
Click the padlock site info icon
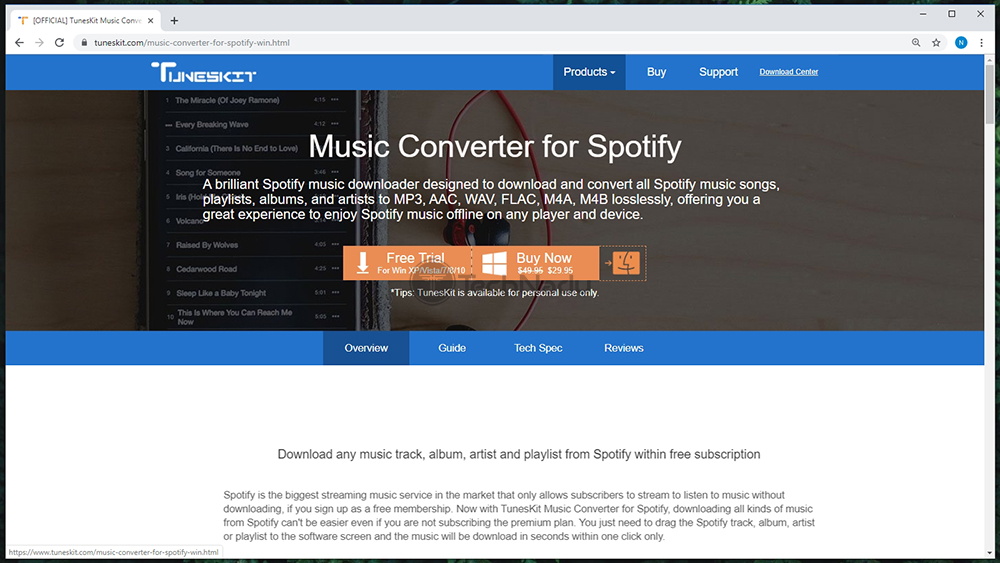[84, 43]
